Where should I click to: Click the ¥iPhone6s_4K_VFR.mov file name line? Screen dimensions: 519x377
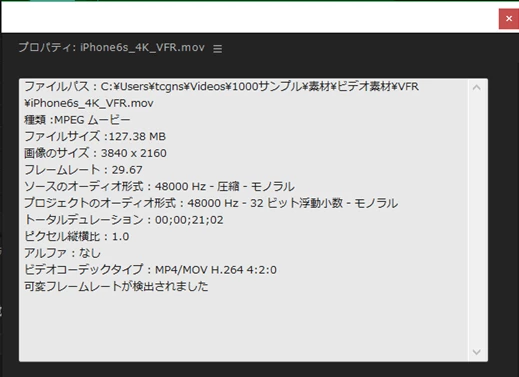pos(89,103)
